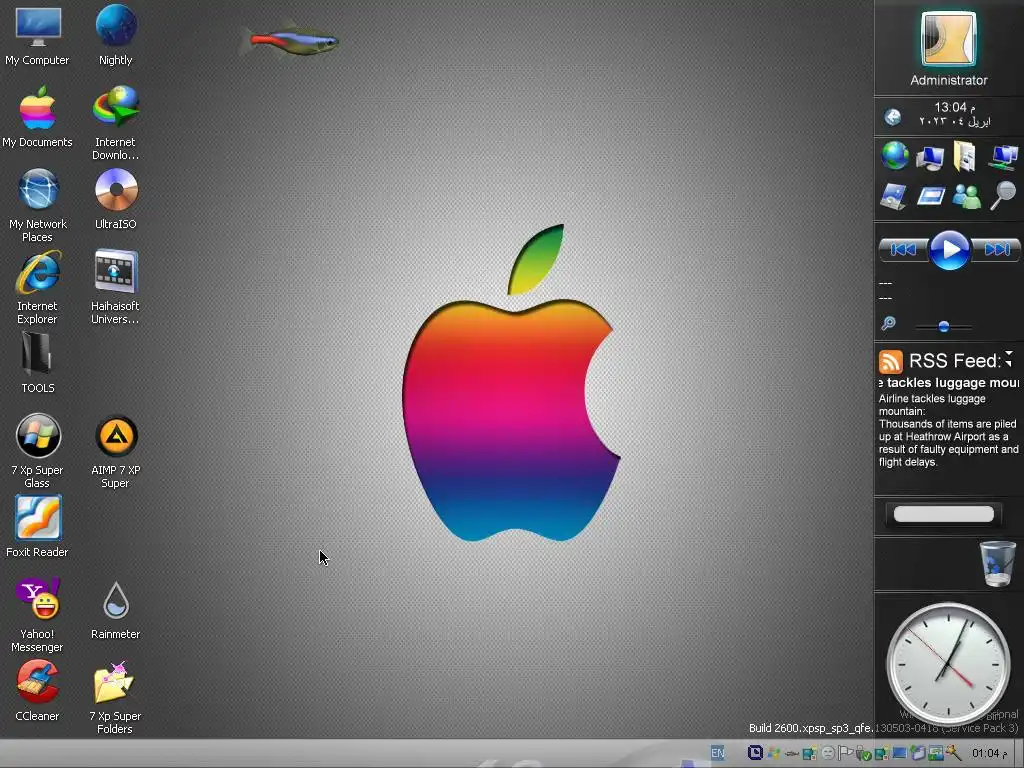
Task: Open the Recycle Bin in the sidebar
Action: pyautogui.click(x=998, y=564)
